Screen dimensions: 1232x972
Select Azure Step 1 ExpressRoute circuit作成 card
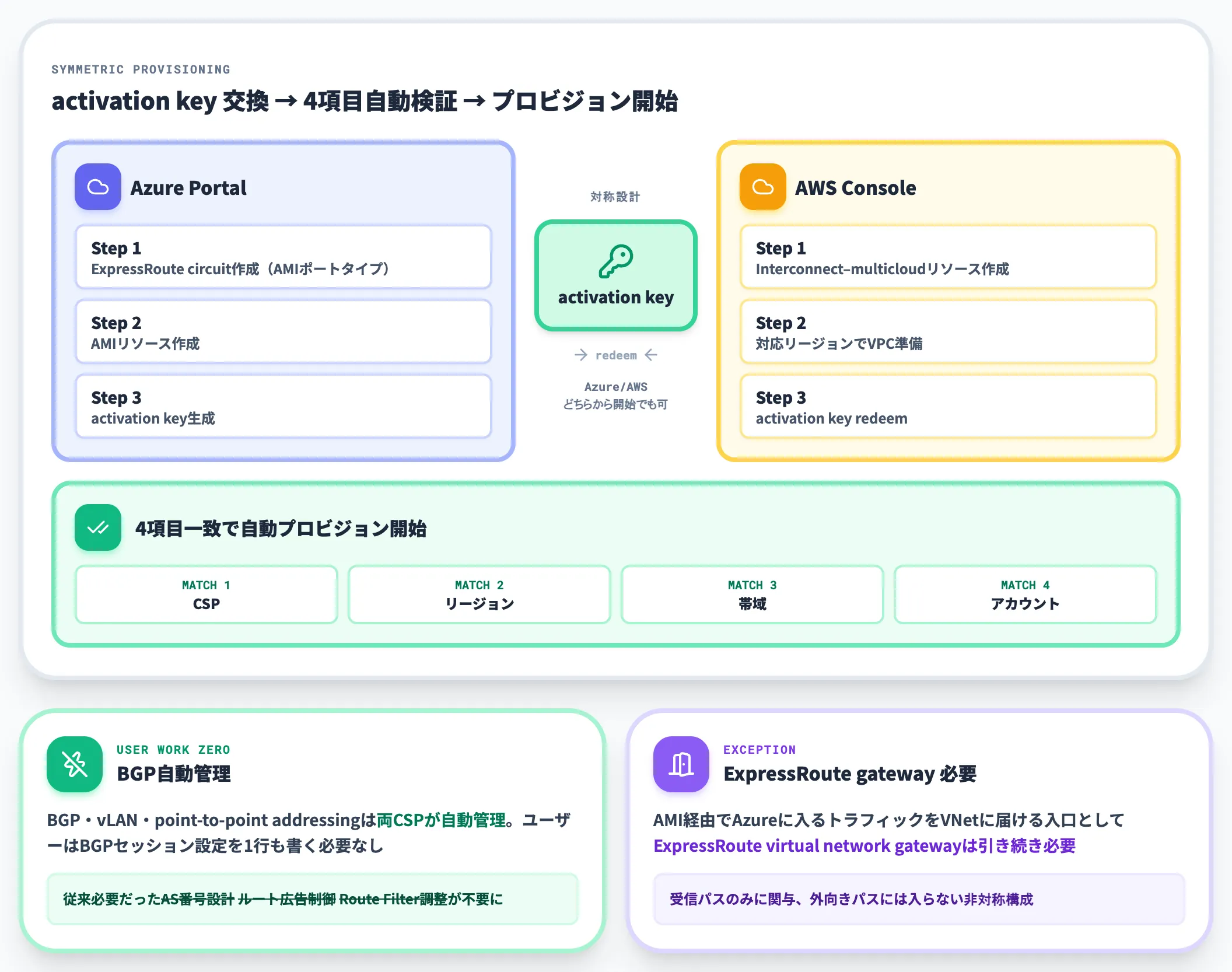(283, 257)
